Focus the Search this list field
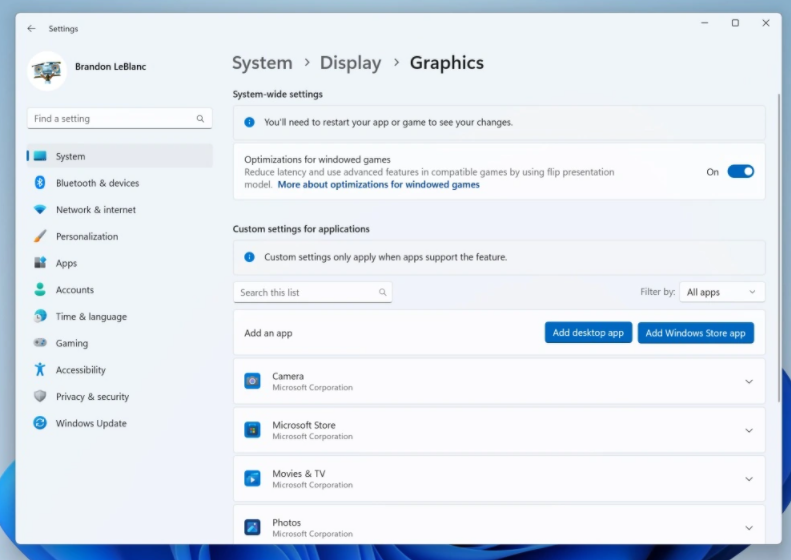 313,292
